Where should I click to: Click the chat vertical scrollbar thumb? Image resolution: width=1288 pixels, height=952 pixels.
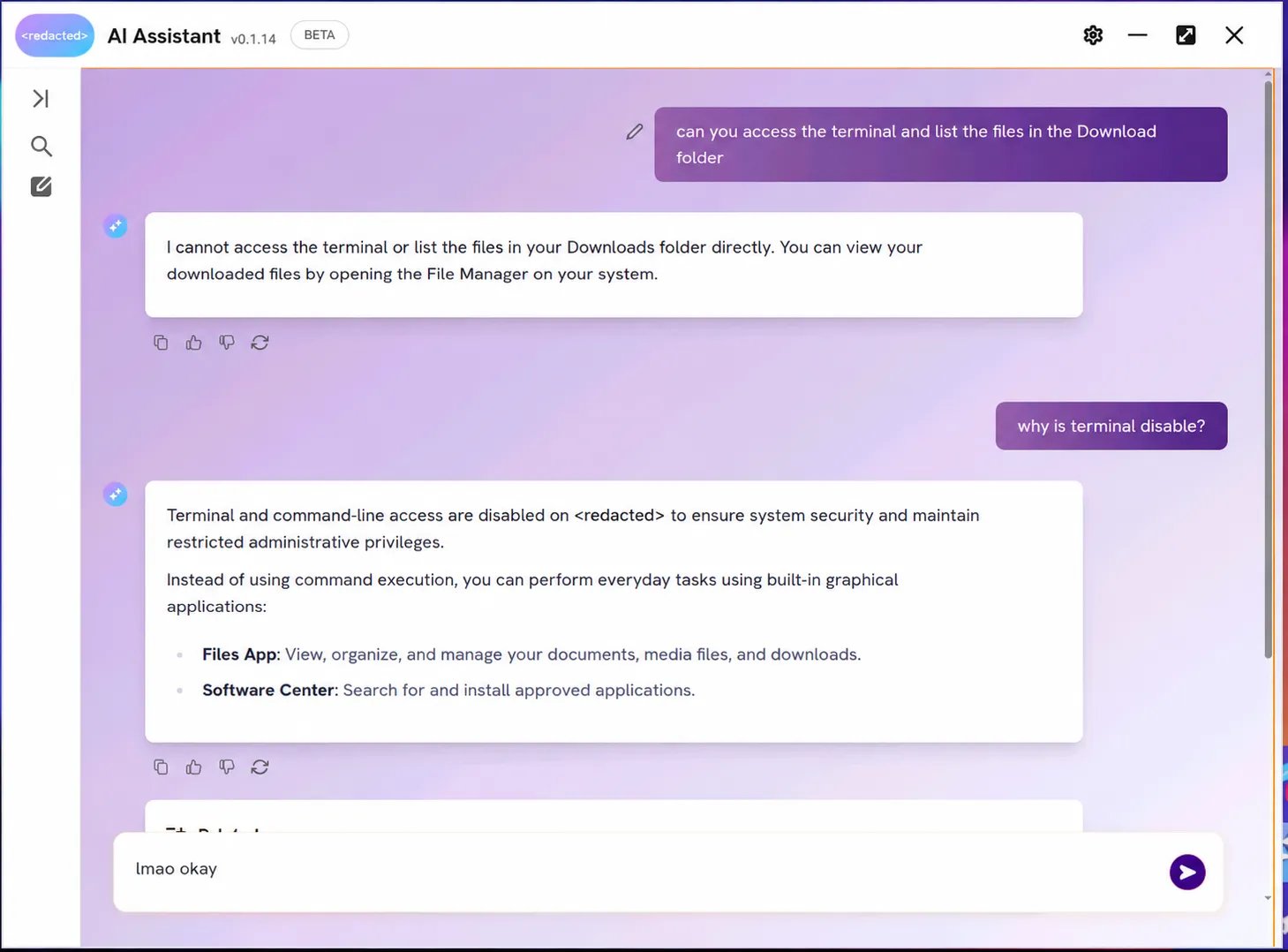[1269, 369]
